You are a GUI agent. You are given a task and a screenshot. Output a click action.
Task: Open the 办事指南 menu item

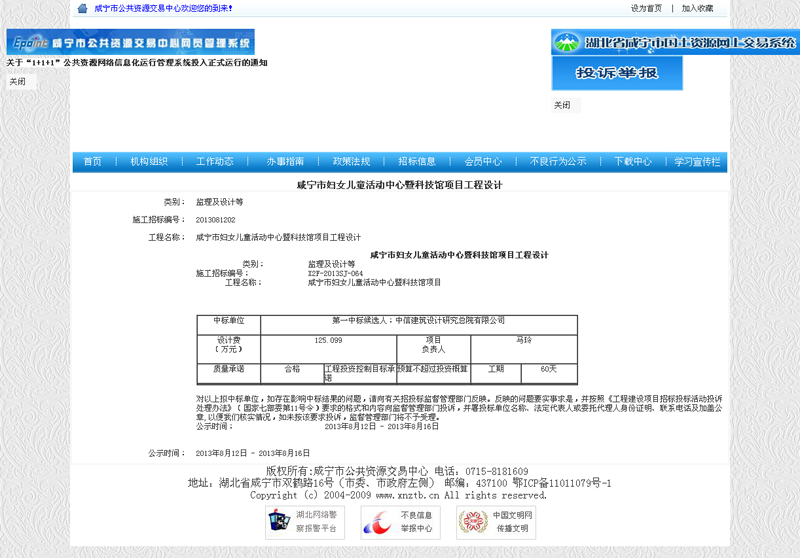pyautogui.click(x=285, y=162)
